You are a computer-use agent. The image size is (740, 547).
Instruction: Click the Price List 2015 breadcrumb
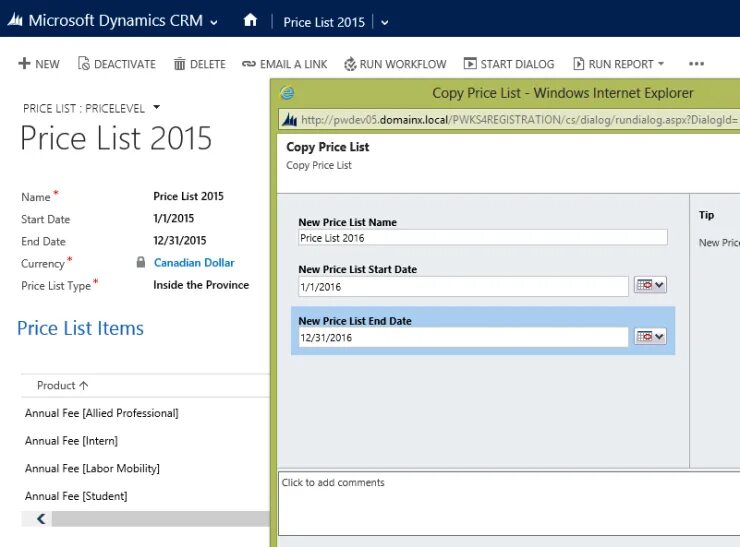pyautogui.click(x=324, y=22)
